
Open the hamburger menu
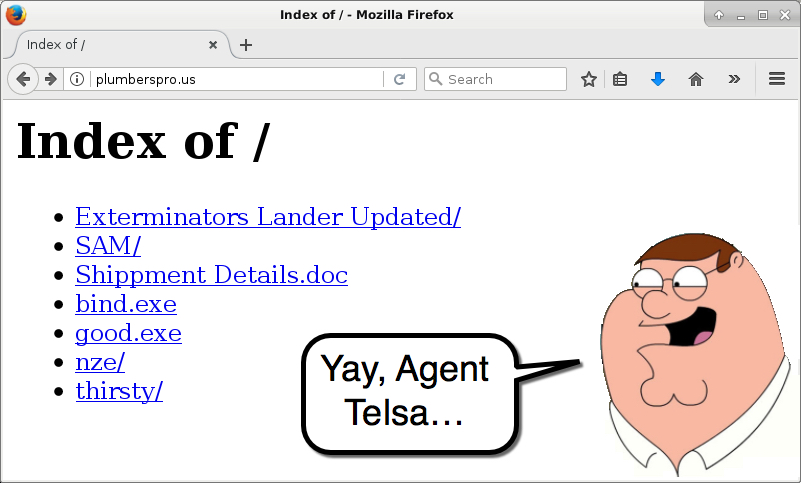(x=777, y=79)
